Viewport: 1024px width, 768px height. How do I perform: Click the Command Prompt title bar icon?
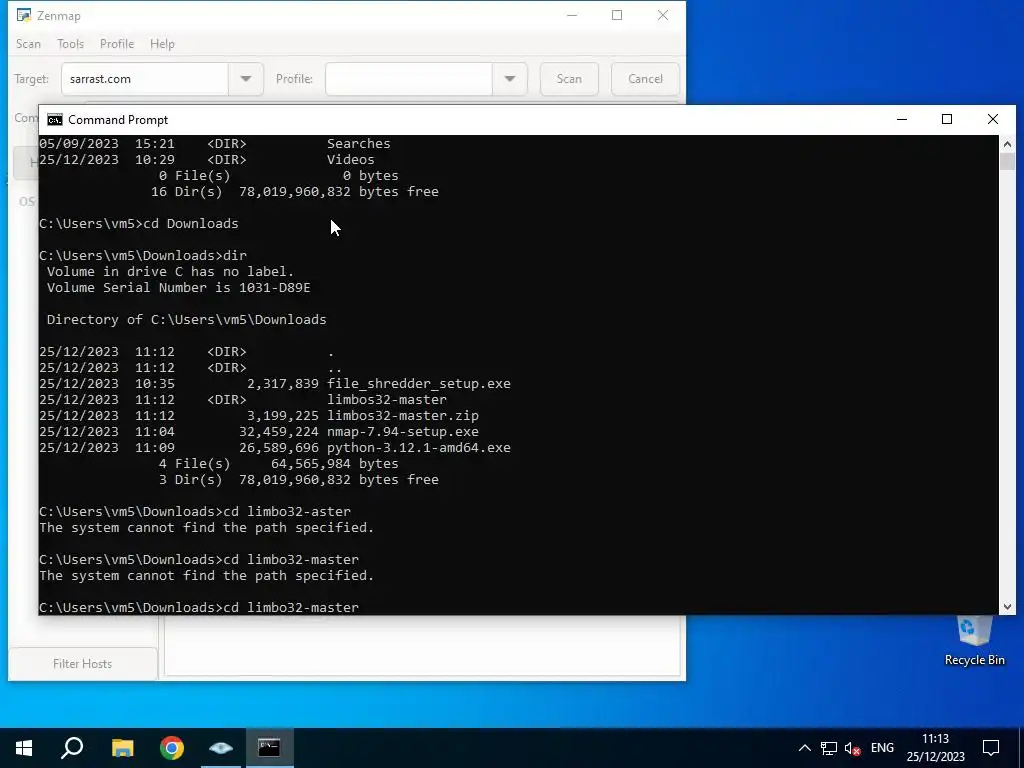55,120
